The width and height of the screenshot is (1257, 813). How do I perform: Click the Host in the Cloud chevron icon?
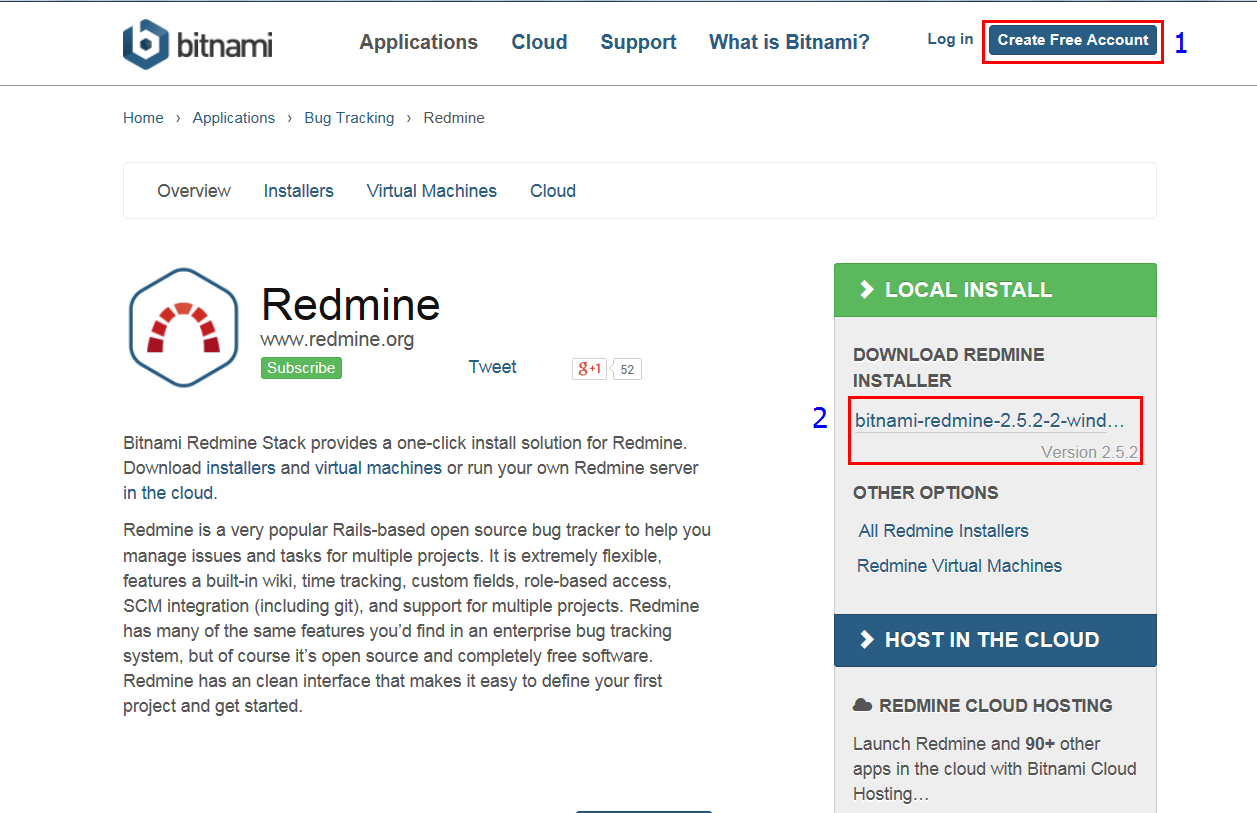click(866, 640)
